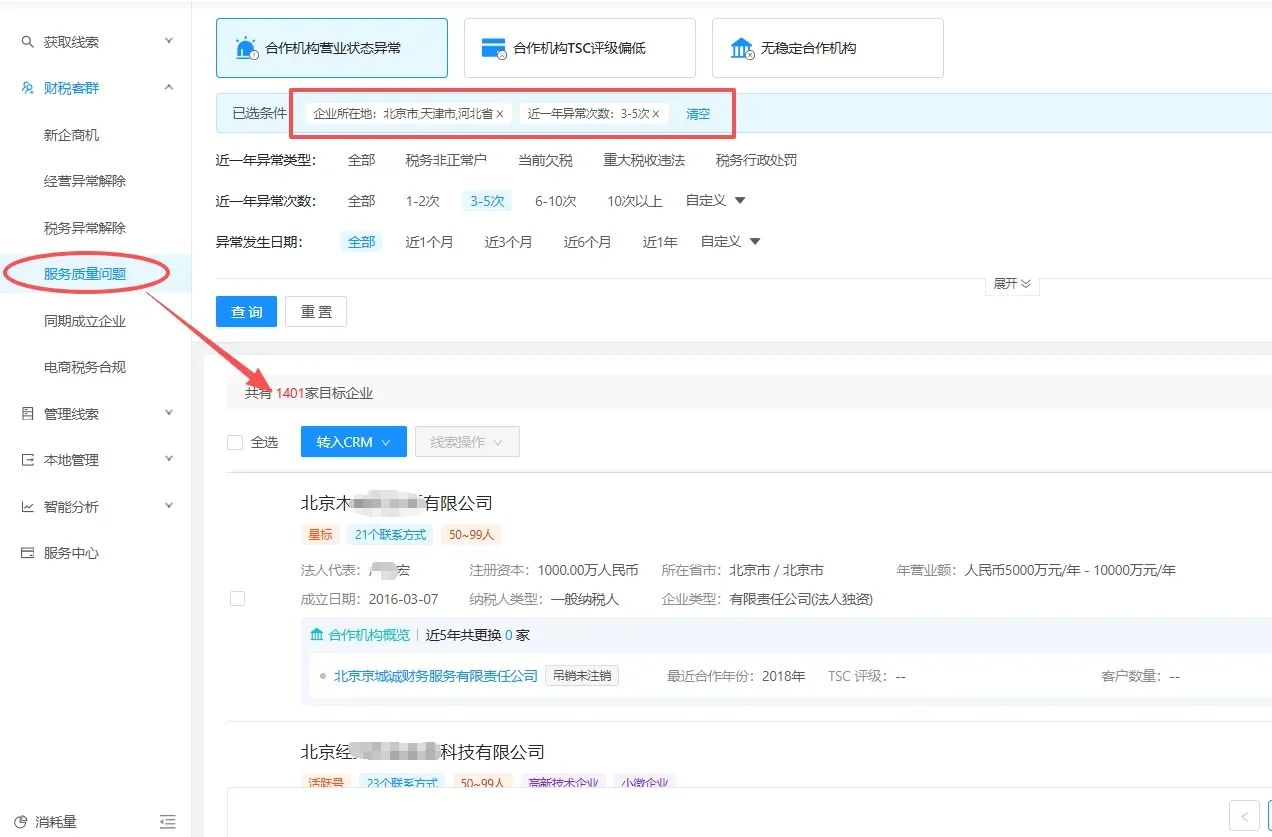Click 清空 to clear selected conditions
The height and width of the screenshot is (837, 1272).
point(698,114)
